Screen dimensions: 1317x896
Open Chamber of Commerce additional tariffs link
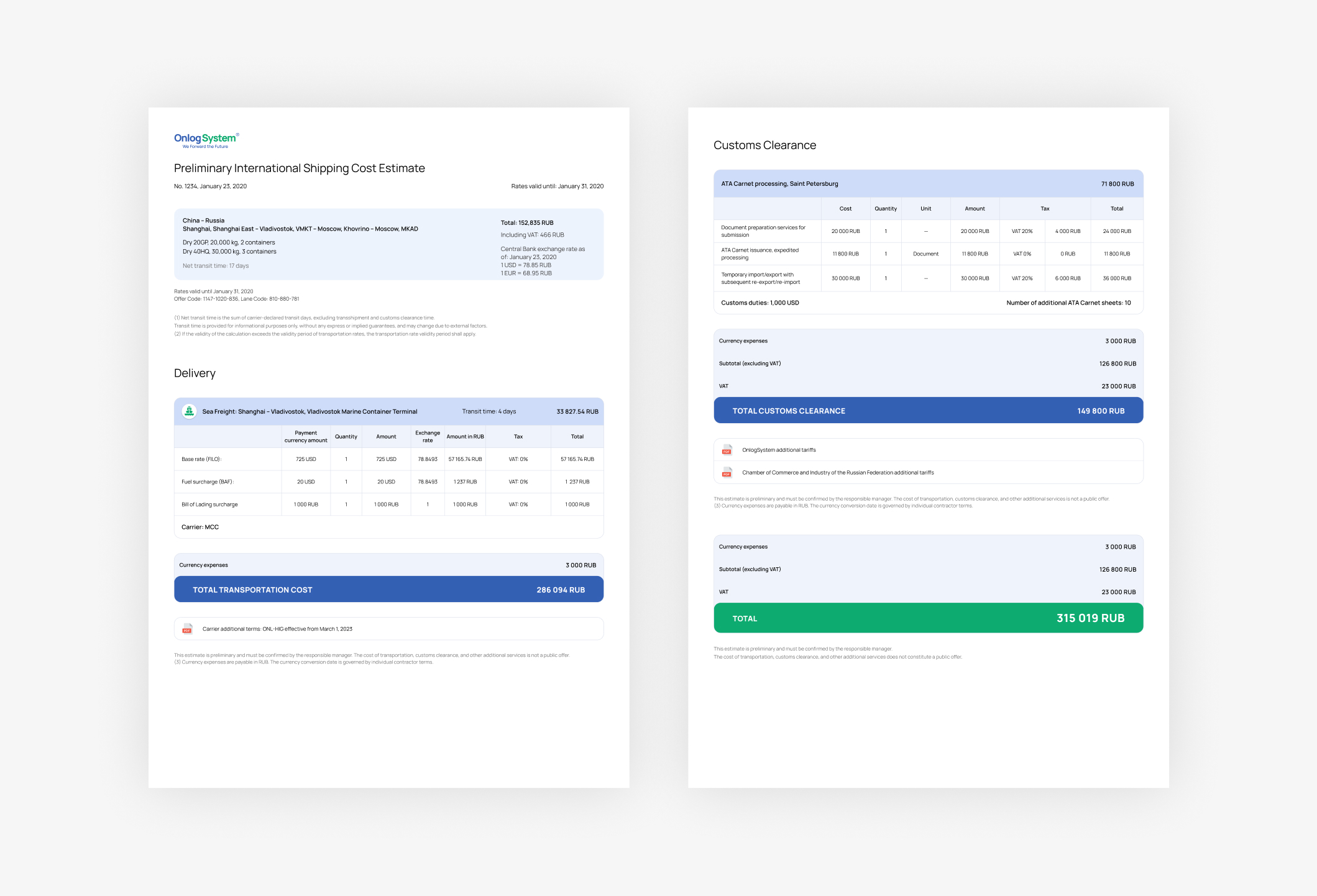tap(838, 473)
